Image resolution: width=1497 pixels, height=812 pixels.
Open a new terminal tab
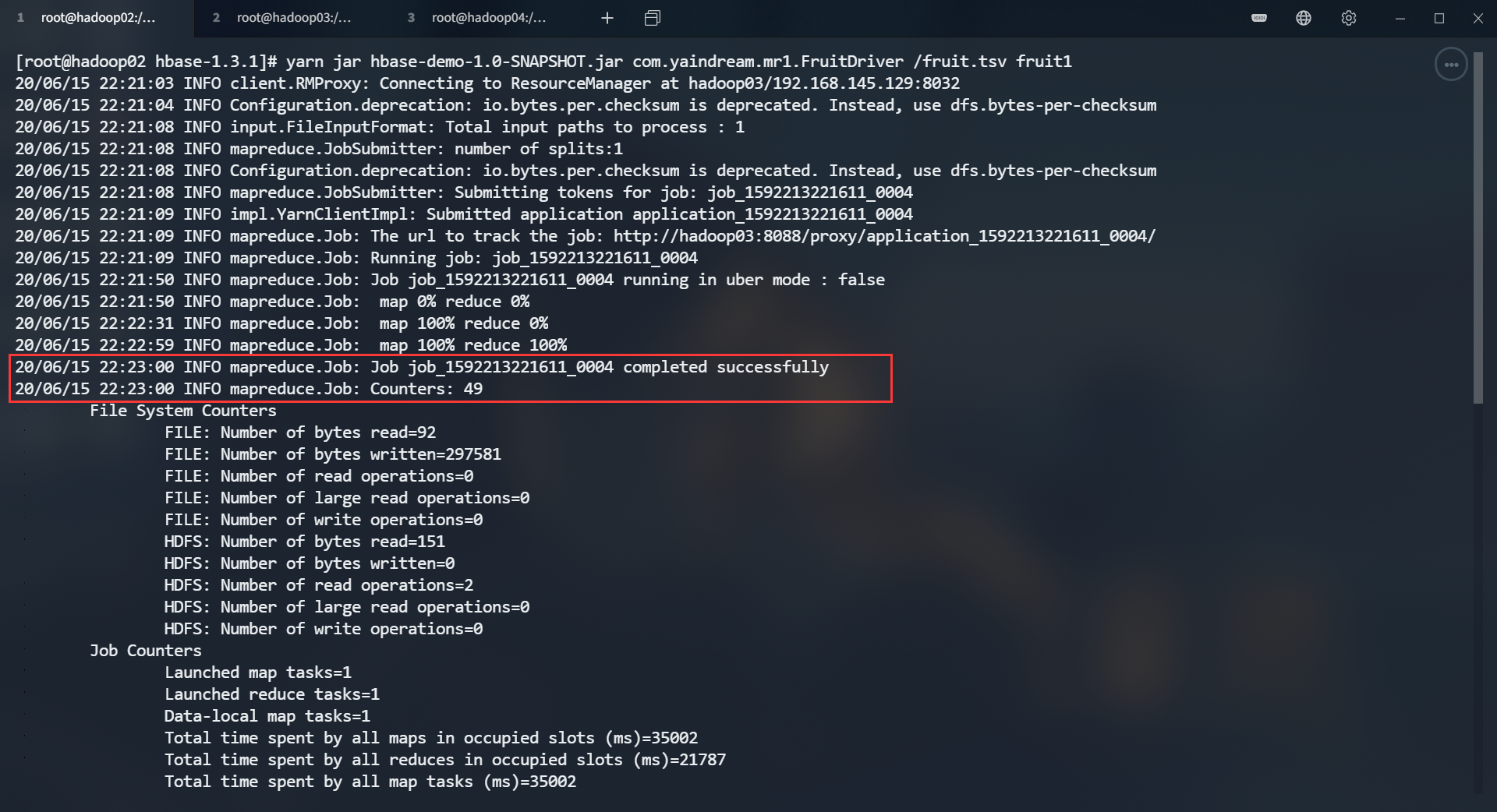[x=607, y=18]
